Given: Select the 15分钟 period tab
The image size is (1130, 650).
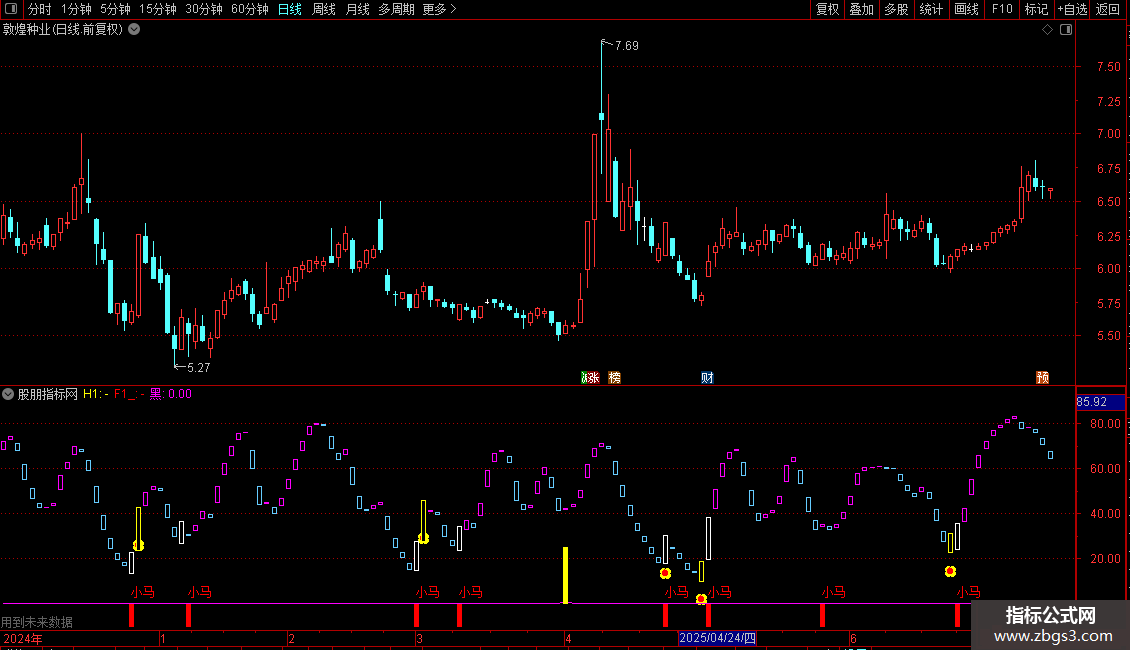Looking at the screenshot, I should click(x=158, y=9).
